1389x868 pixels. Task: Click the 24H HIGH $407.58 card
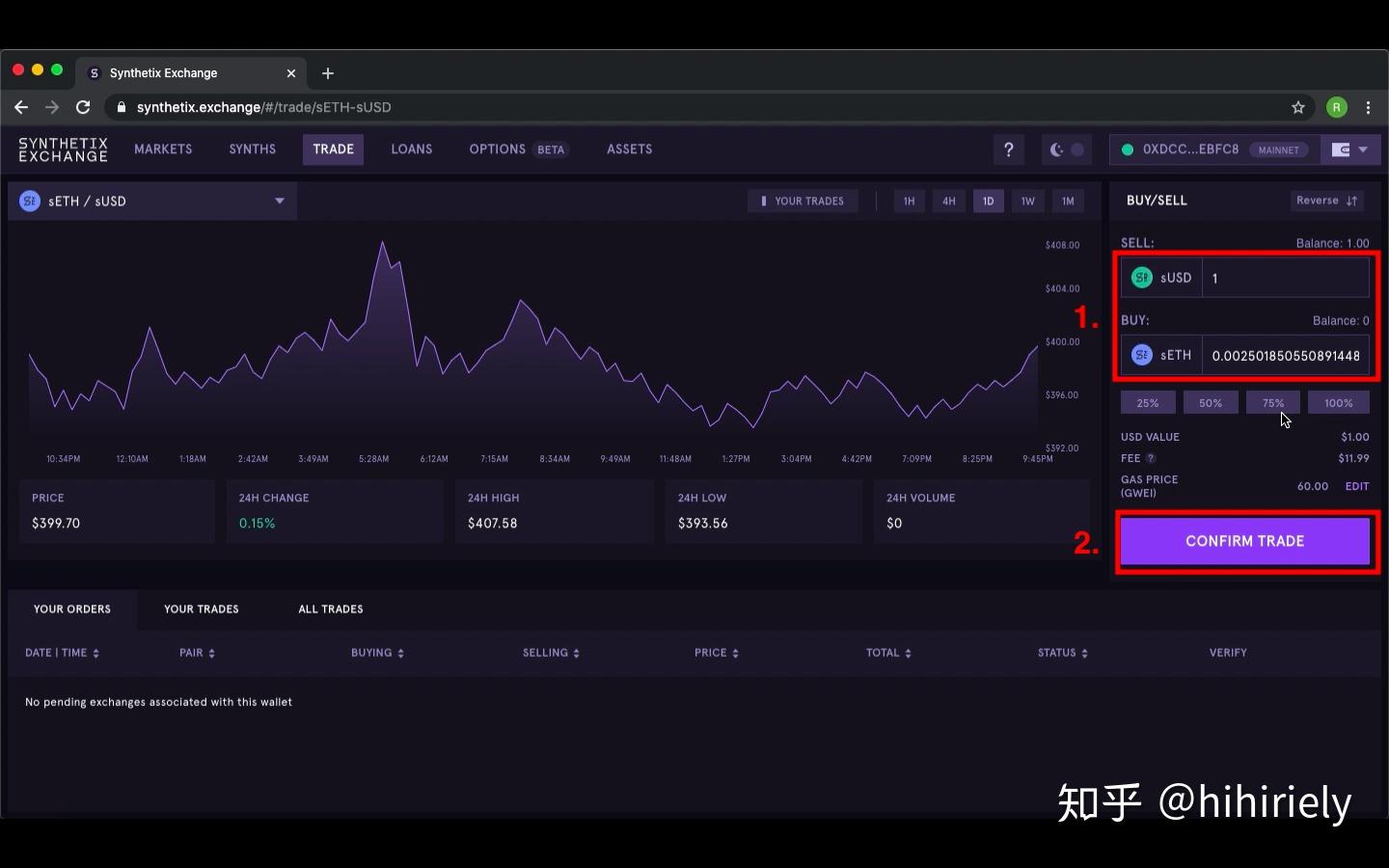click(554, 511)
